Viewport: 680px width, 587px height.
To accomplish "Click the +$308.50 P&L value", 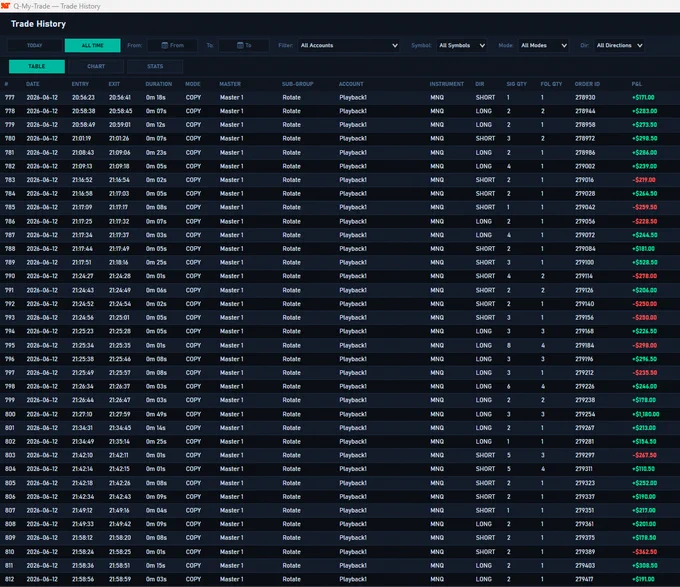I will click(645, 566).
